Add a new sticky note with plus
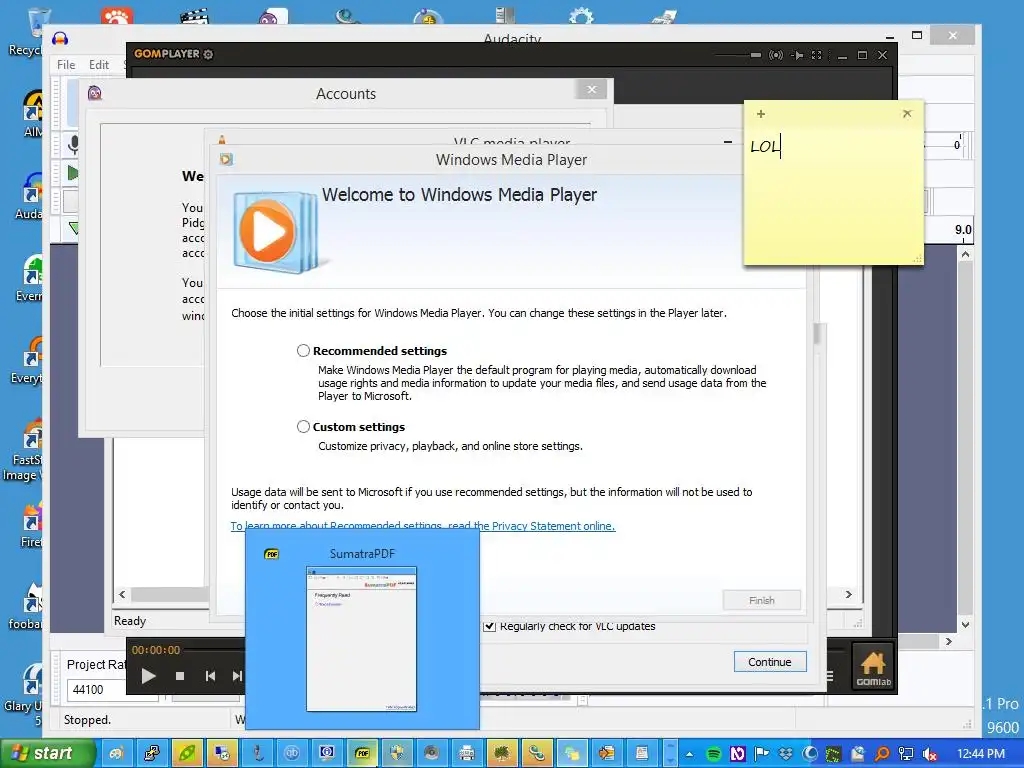The width and height of the screenshot is (1024, 768). tap(761, 114)
